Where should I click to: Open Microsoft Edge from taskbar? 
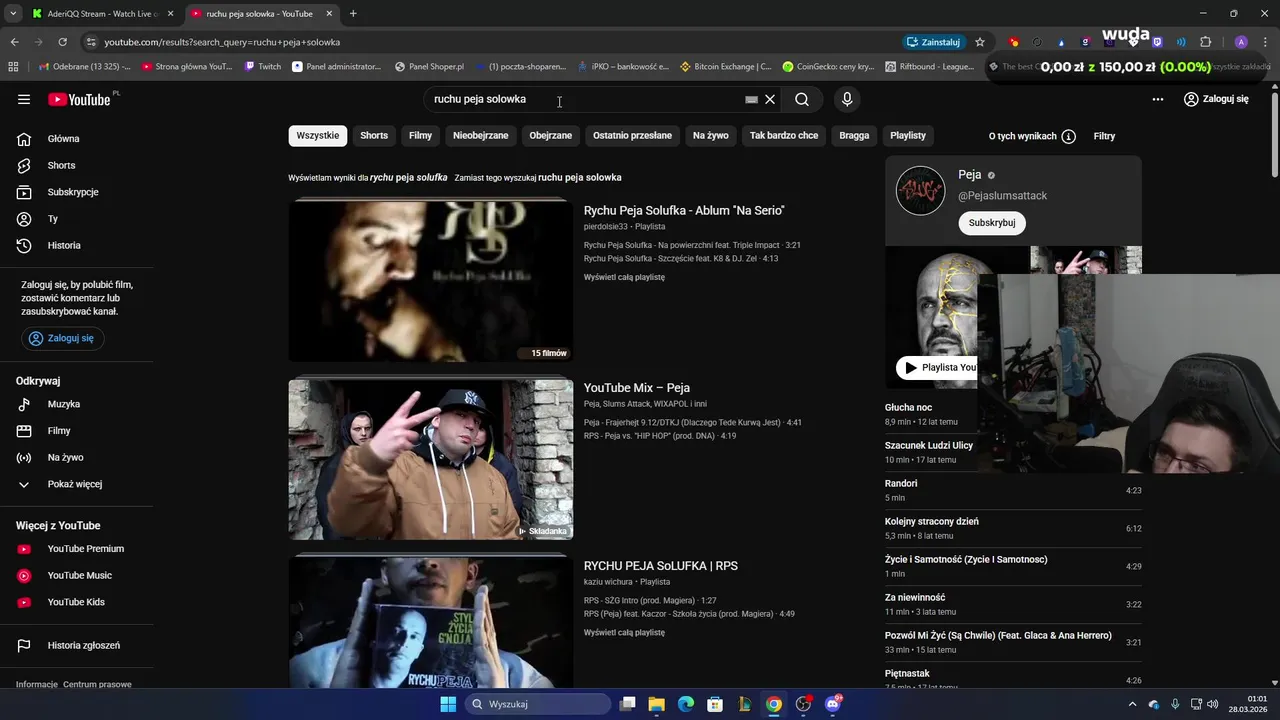click(x=686, y=704)
